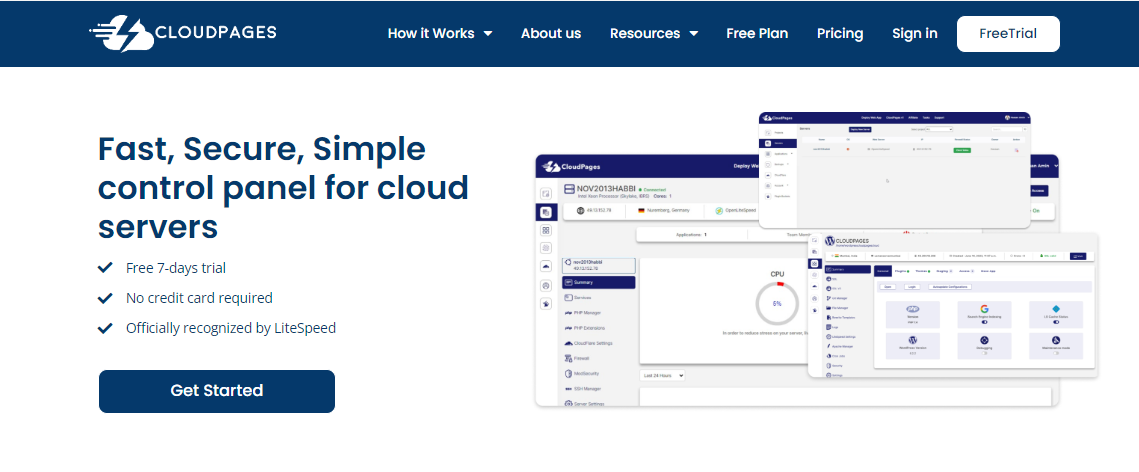Open CloudFlare Settings in the dashboard sidebar
Viewport: 1139px width, 472px height.
(x=588, y=343)
